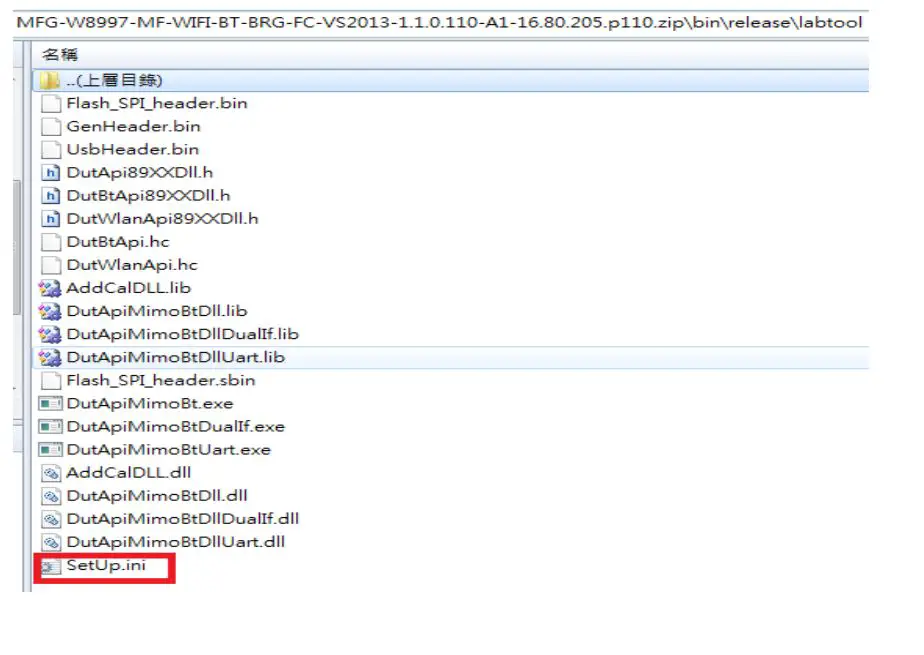Click the DutApiMimoBtUart.exe executable icon
The width and height of the screenshot is (924, 655).
[51, 450]
